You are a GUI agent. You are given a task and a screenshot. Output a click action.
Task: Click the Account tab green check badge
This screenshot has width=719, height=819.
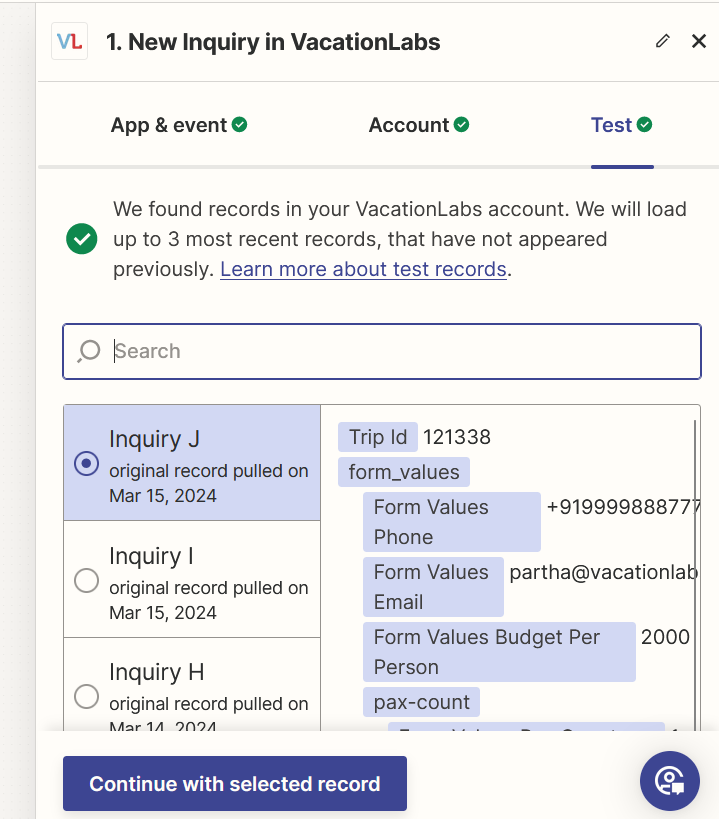pos(461,125)
